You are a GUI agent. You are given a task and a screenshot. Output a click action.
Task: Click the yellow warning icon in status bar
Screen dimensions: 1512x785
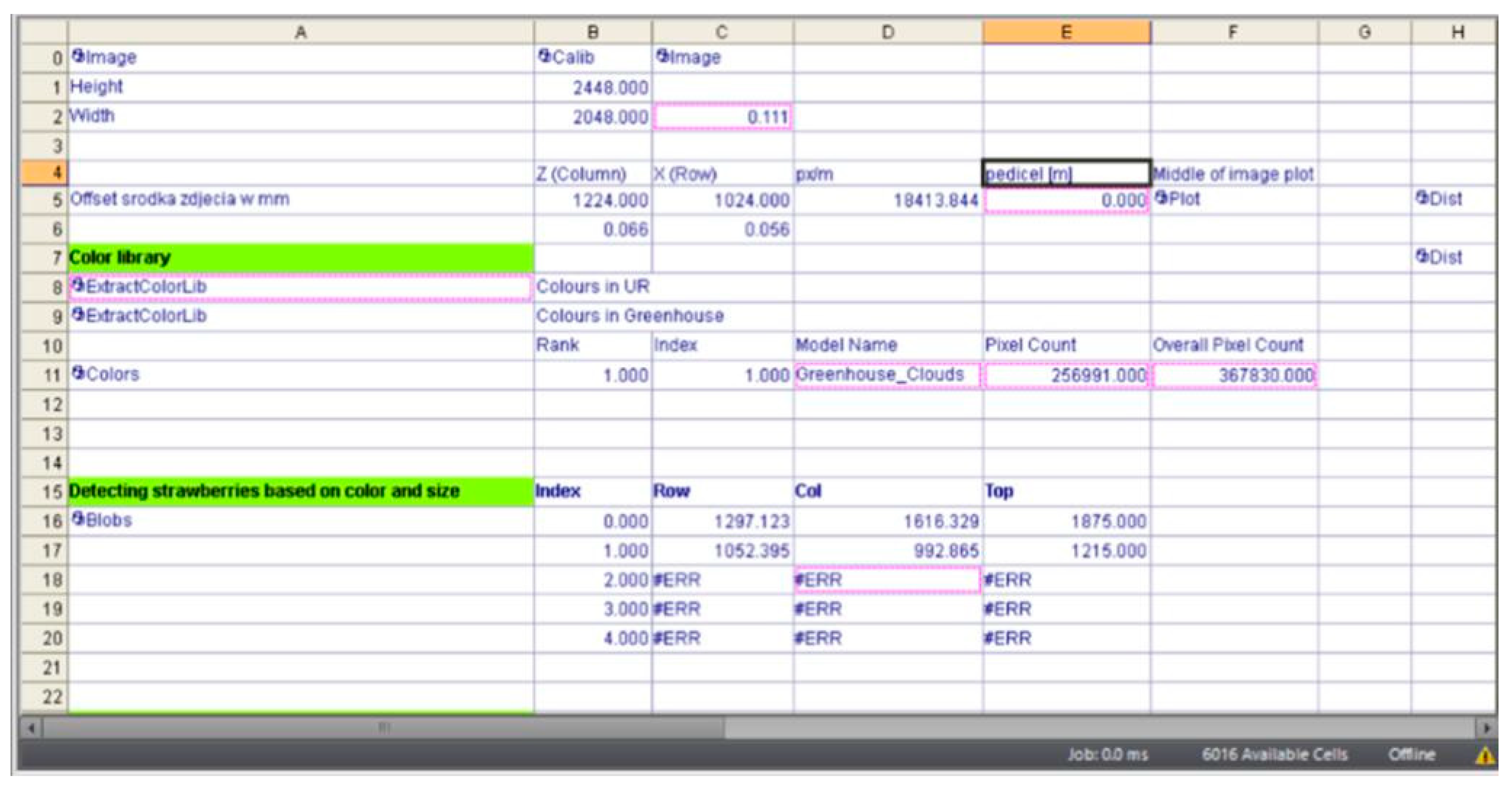tap(1484, 755)
